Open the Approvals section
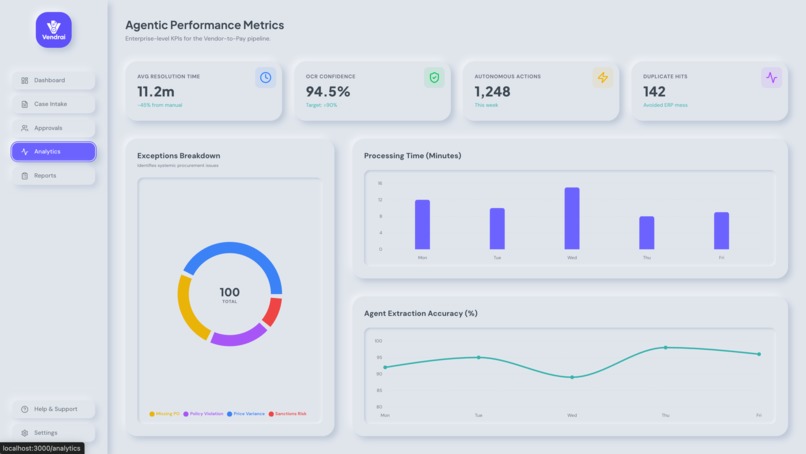 click(x=53, y=128)
